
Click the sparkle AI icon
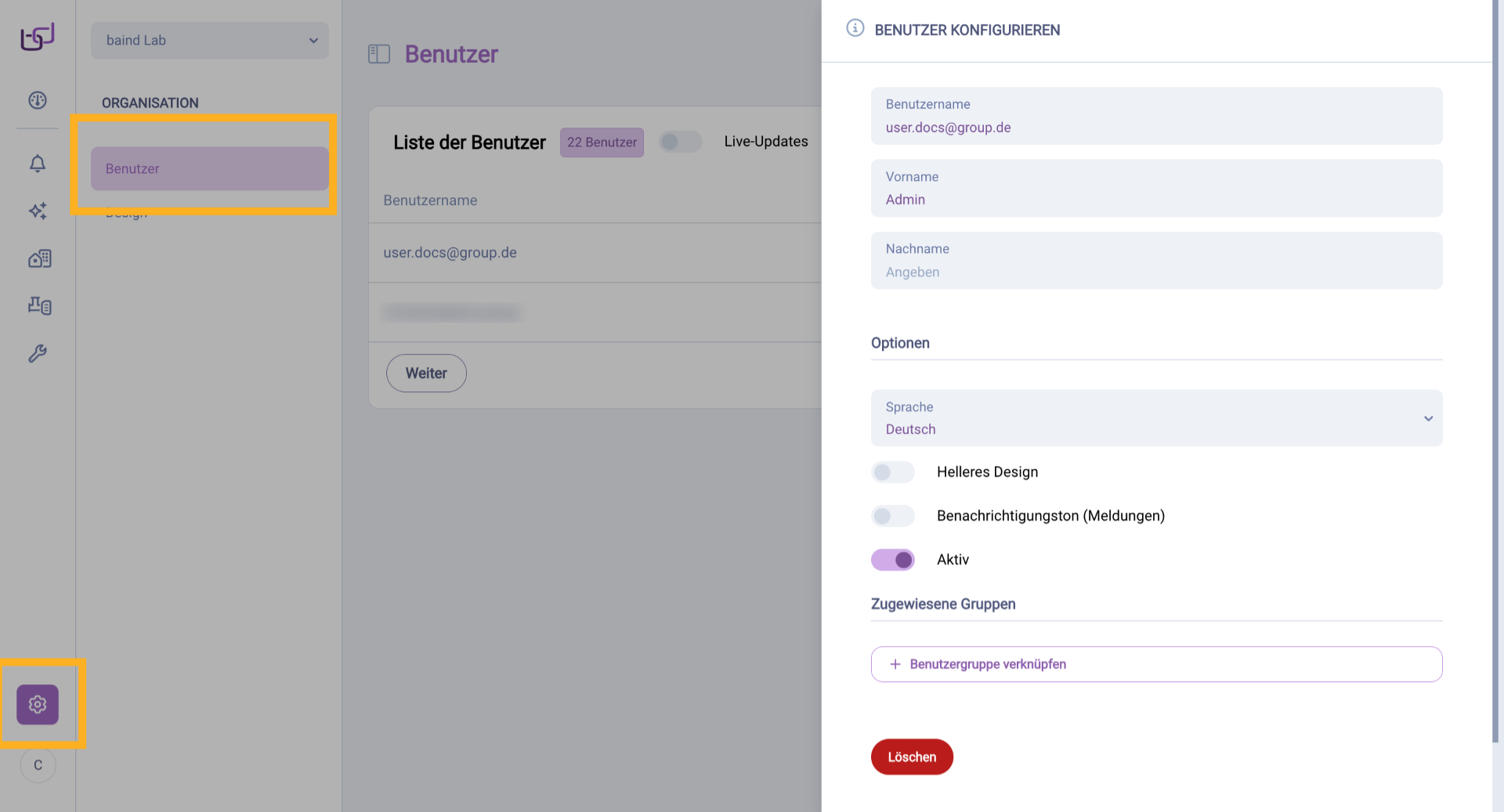[38, 211]
